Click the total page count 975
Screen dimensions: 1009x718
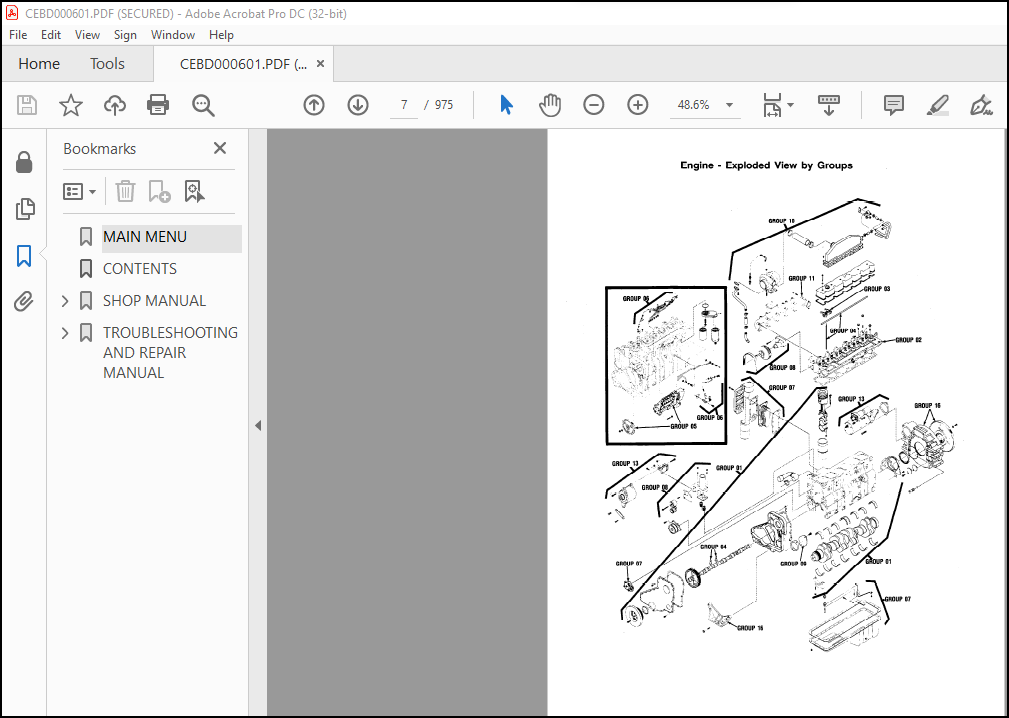(444, 105)
